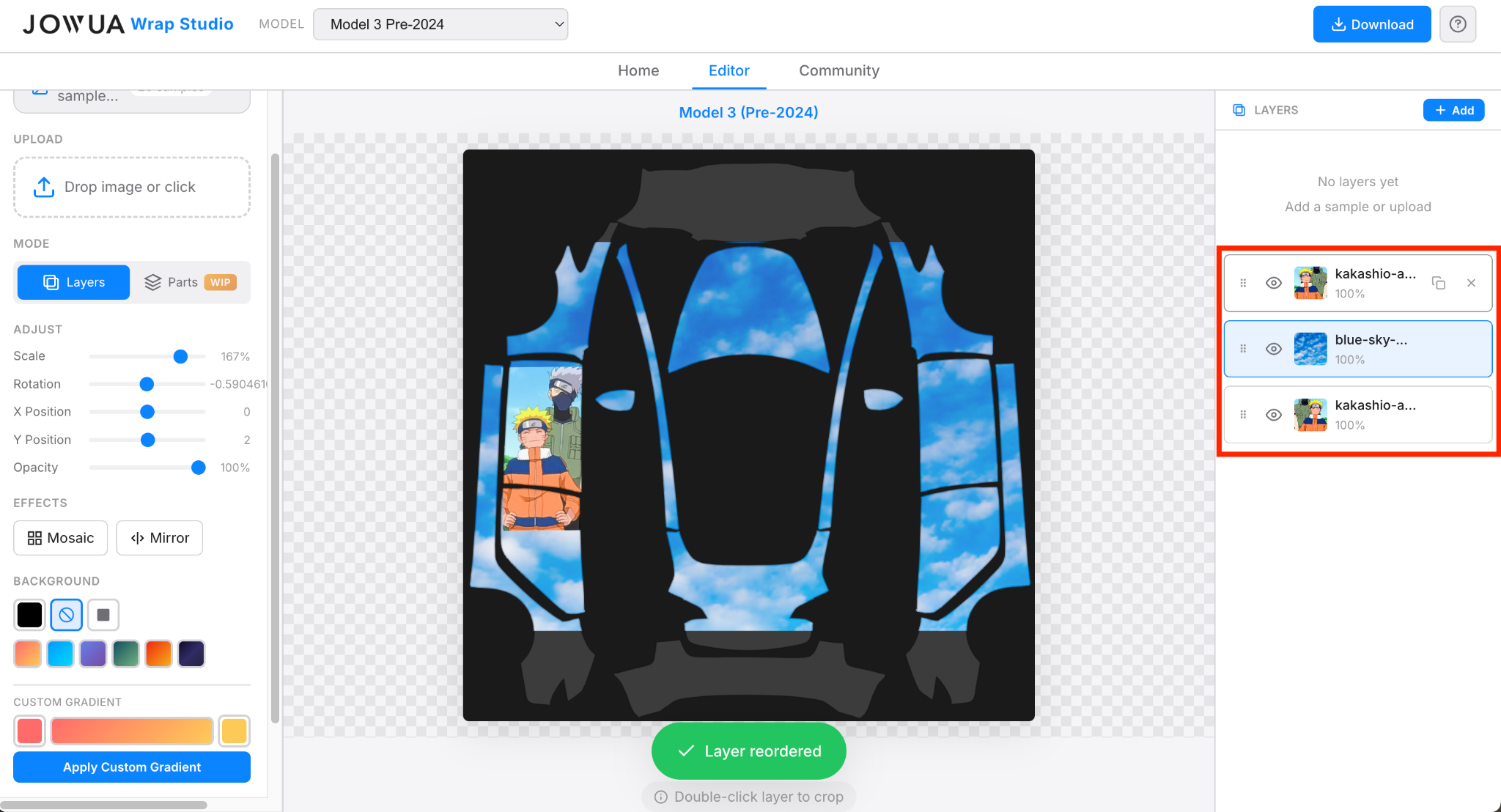Select the transparent background option
The height and width of the screenshot is (812, 1501).
coord(66,615)
